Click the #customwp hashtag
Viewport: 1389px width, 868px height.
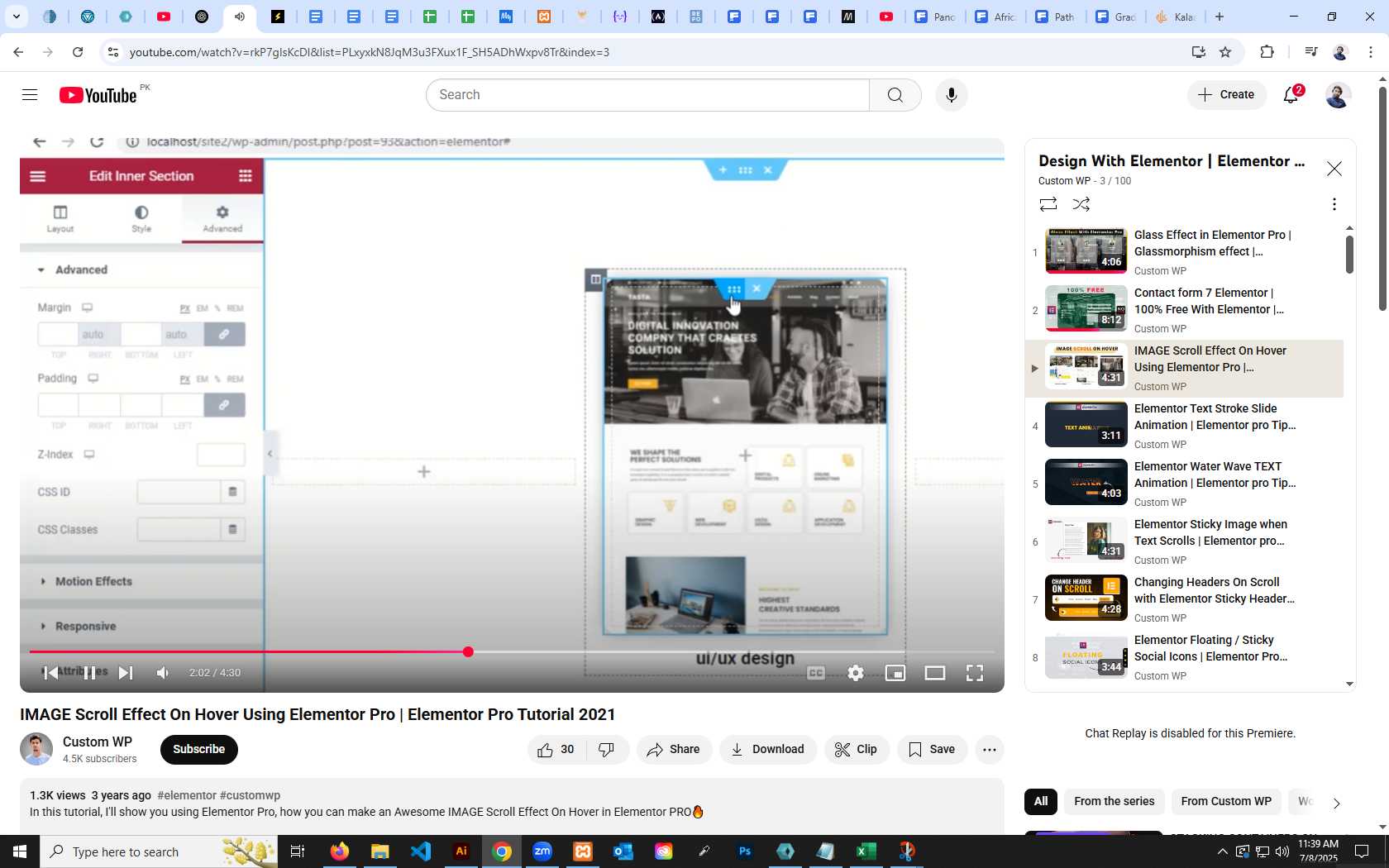(251, 795)
